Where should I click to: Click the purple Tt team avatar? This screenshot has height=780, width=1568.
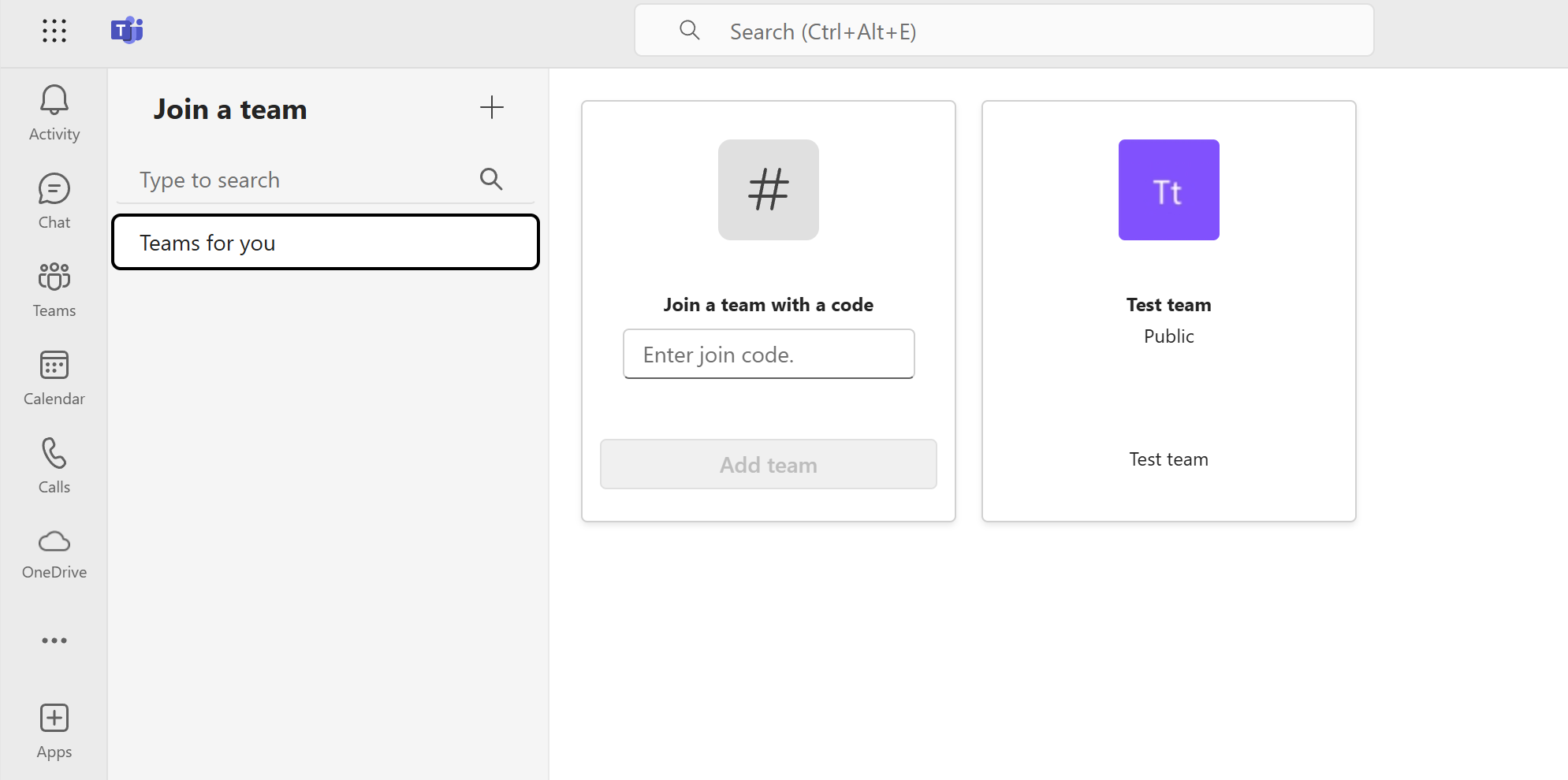coord(1169,190)
